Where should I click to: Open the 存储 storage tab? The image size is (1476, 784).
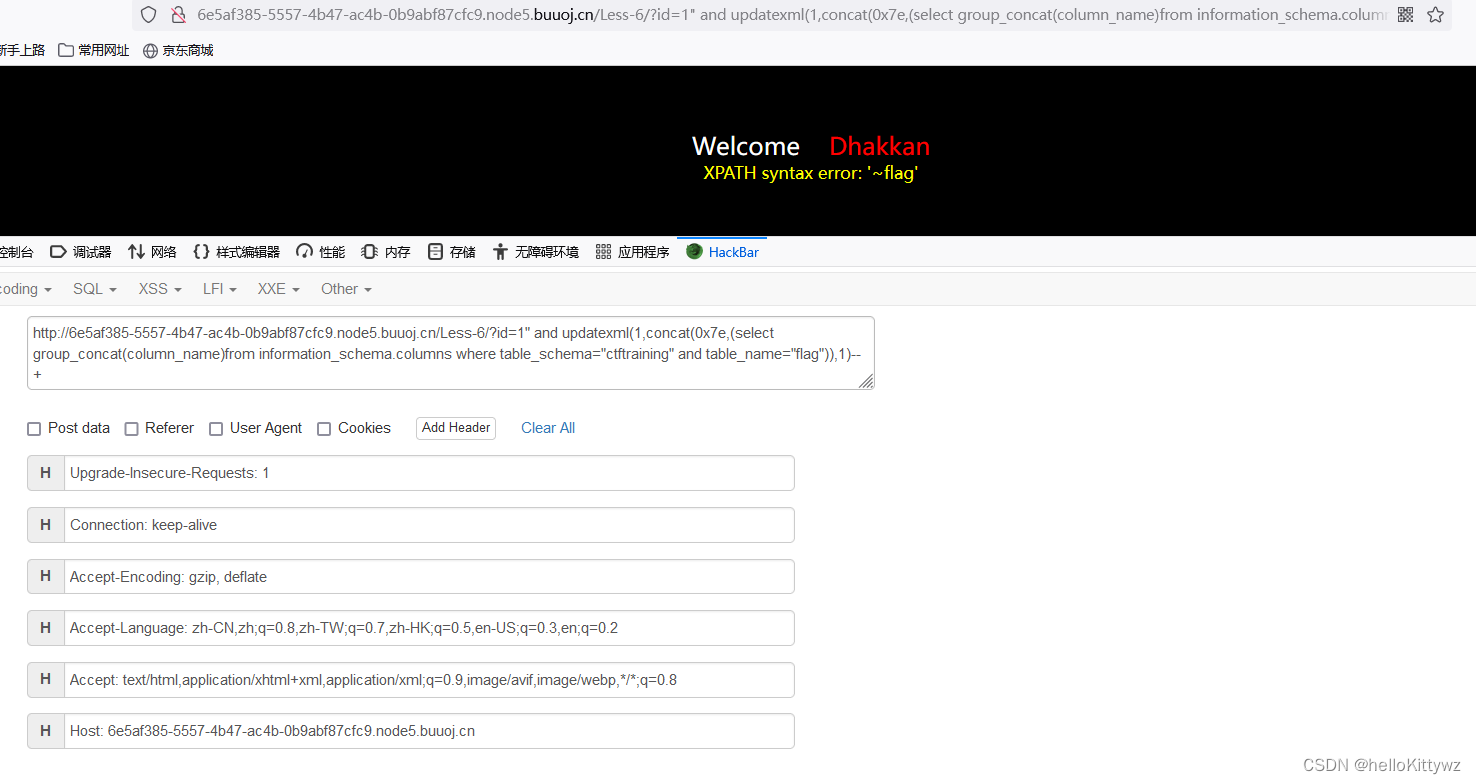(x=451, y=252)
